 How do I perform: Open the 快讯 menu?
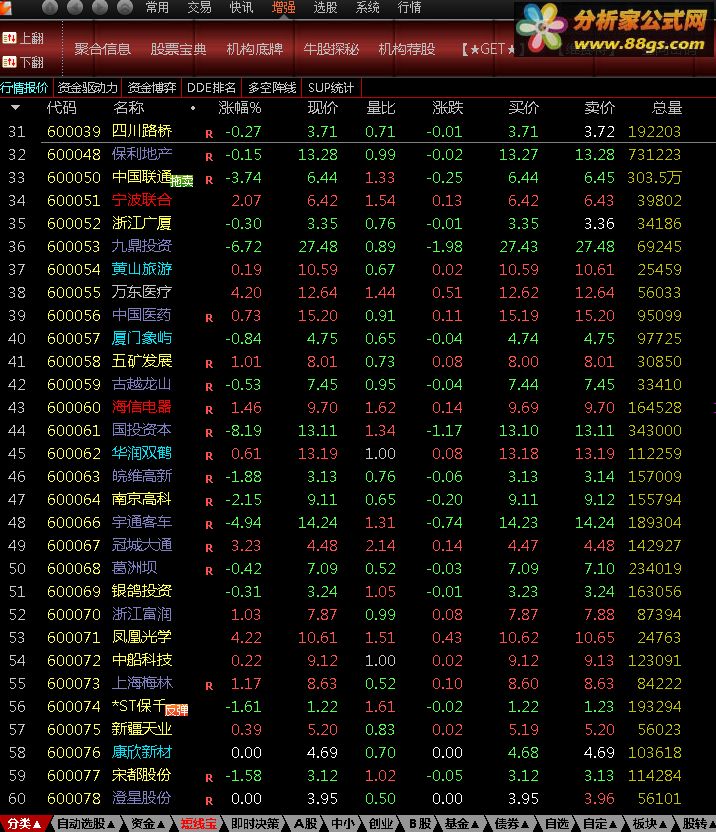[241, 7]
